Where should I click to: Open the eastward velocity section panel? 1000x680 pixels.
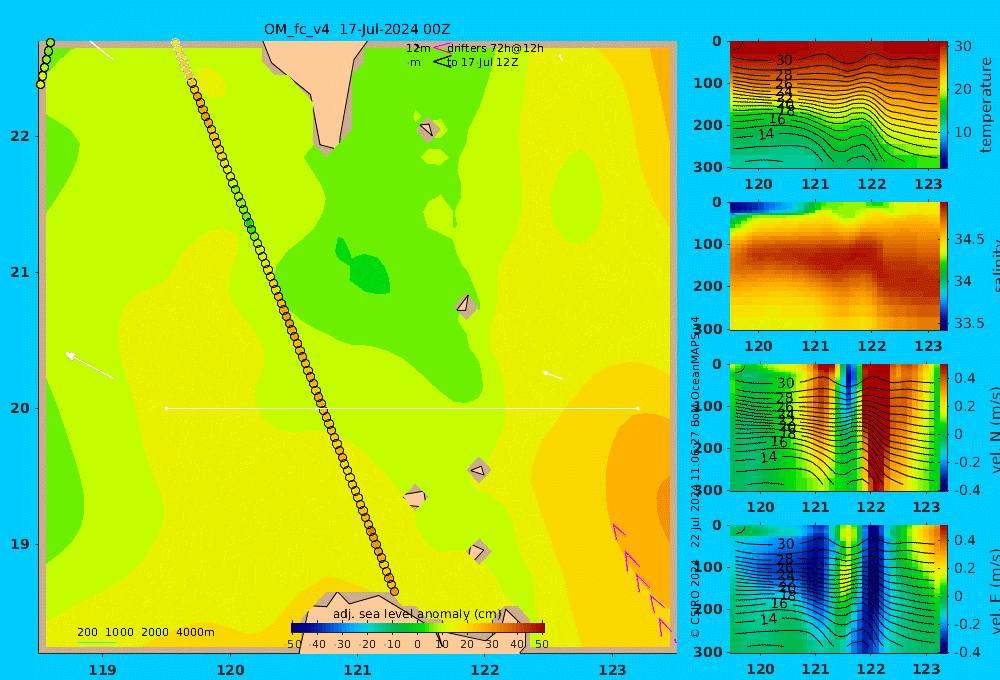point(835,589)
